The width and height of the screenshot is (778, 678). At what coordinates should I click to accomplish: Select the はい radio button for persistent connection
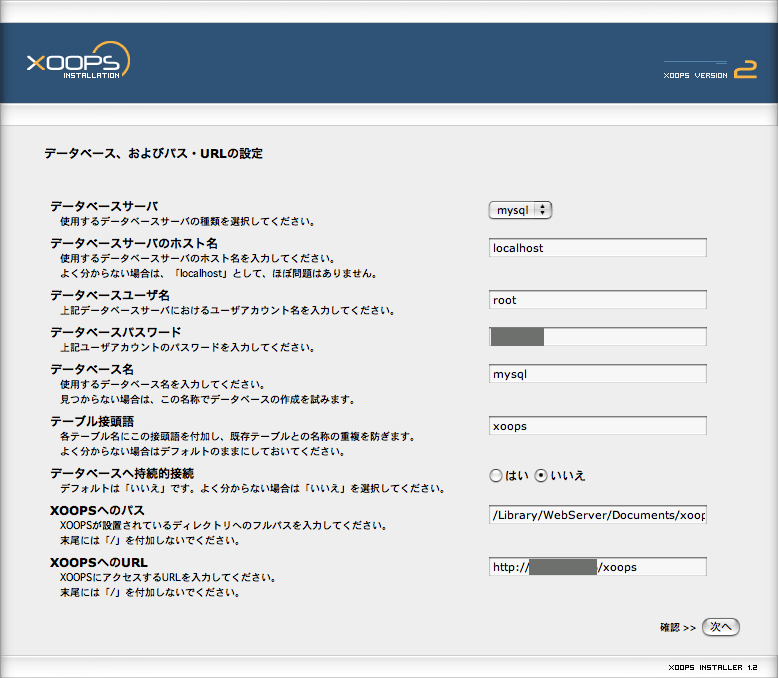pos(496,475)
